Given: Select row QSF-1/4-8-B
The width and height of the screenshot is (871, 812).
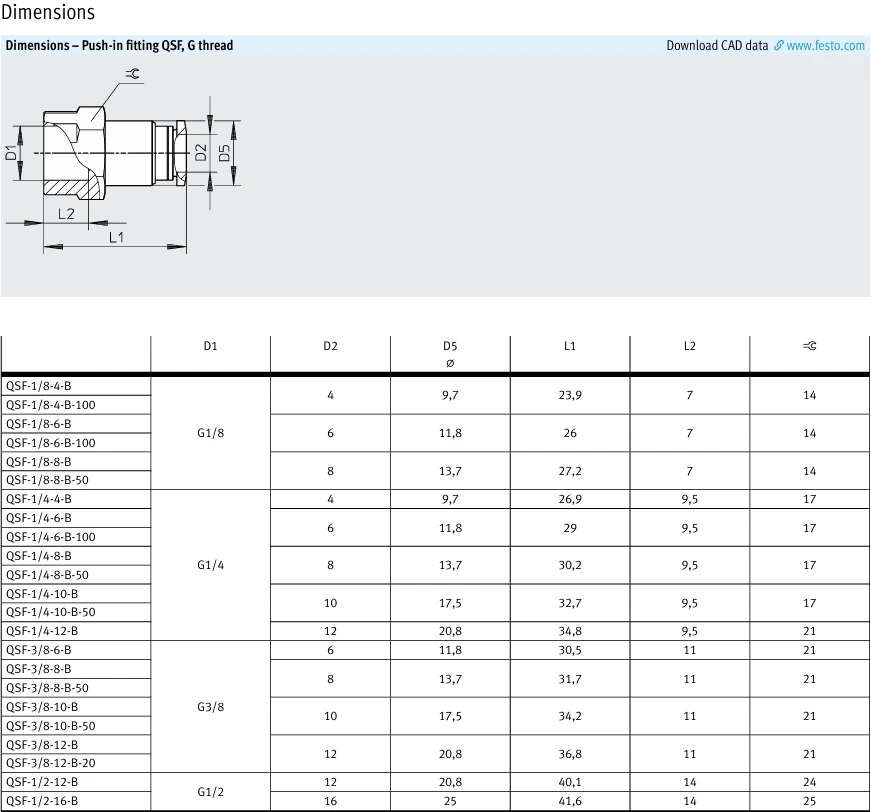Looking at the screenshot, I should coord(76,555).
